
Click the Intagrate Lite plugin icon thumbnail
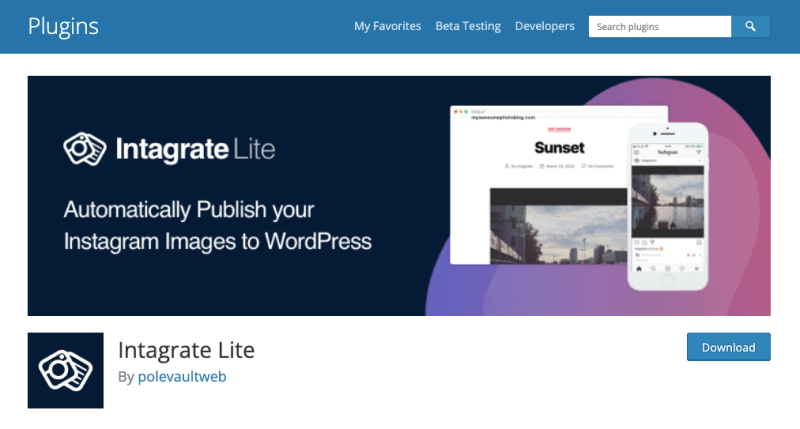[66, 370]
